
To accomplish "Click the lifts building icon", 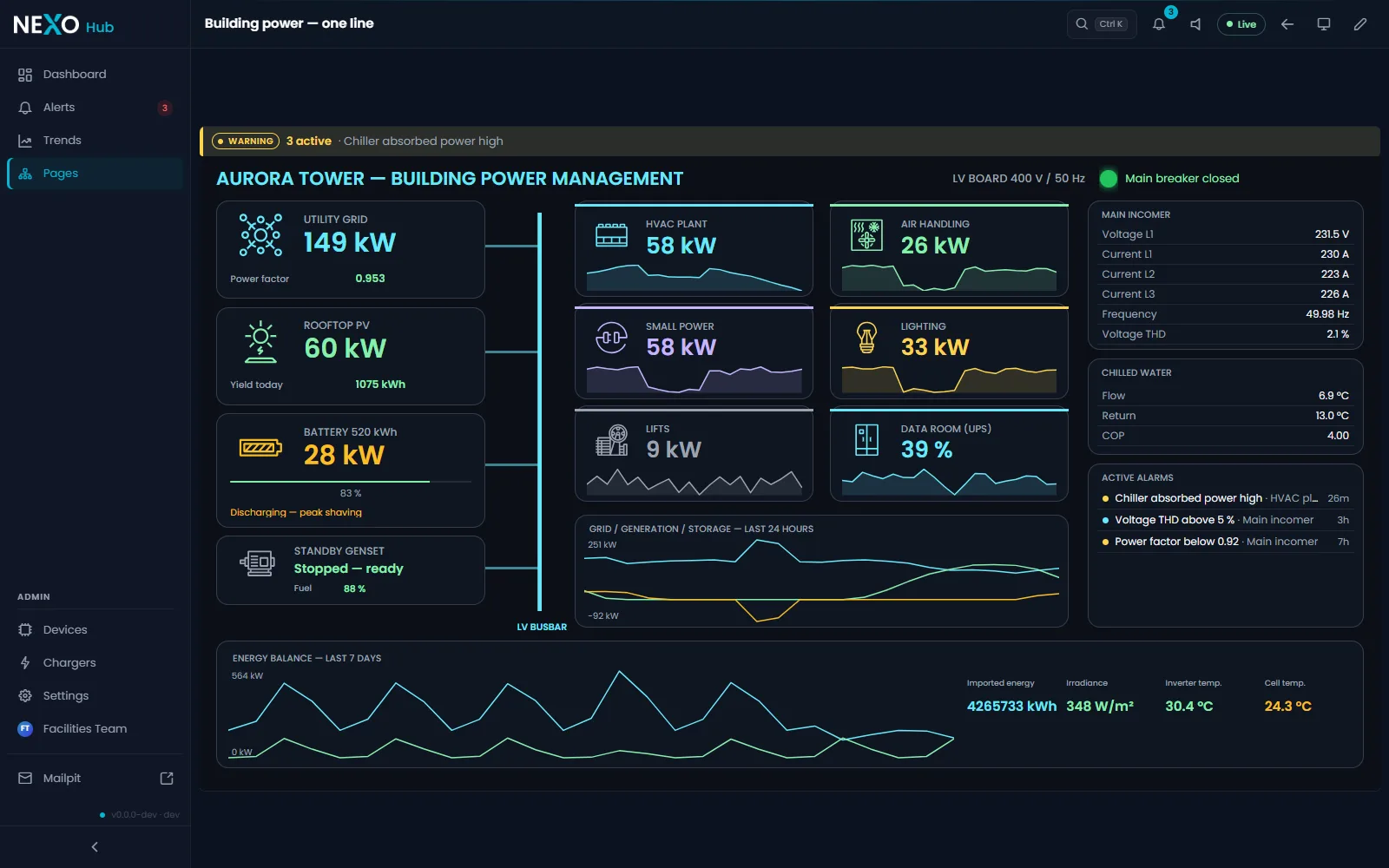I will (x=611, y=440).
